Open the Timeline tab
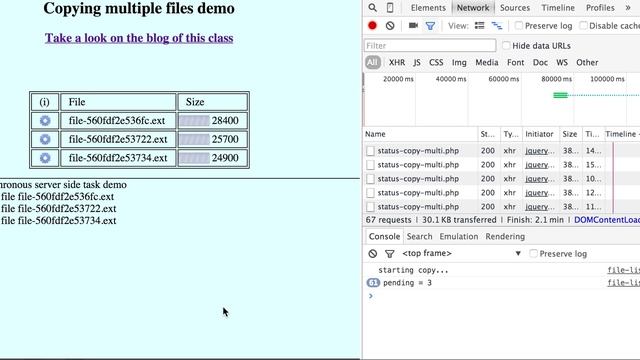Screen dimensions: 640x360 pyautogui.click(x=558, y=8)
